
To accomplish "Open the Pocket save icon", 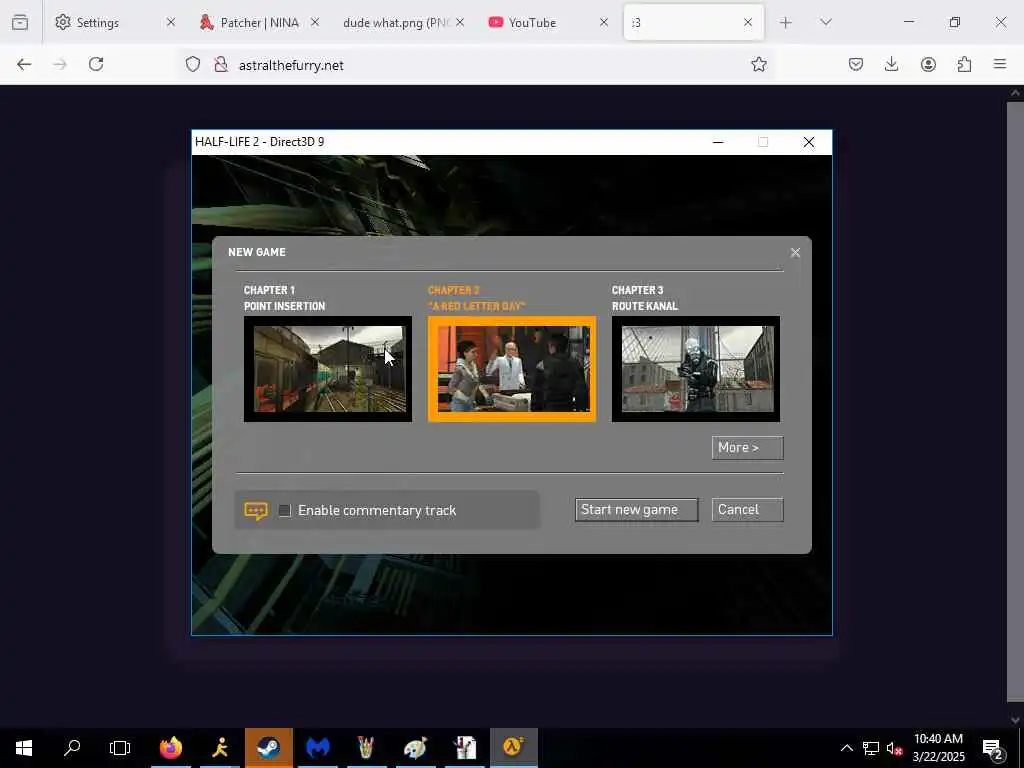I will (x=856, y=64).
